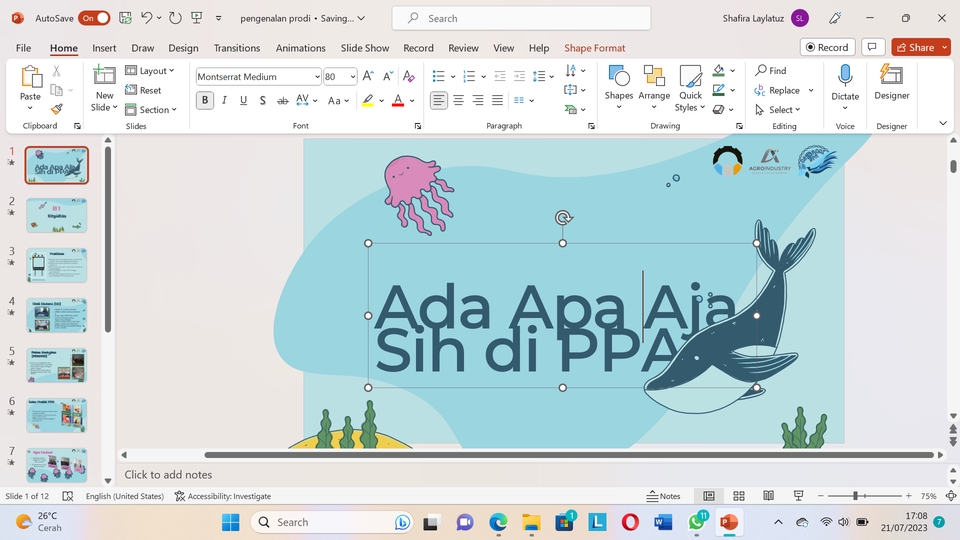Start Slide Show from status bar icon
Image resolution: width=960 pixels, height=540 pixels.
click(798, 496)
